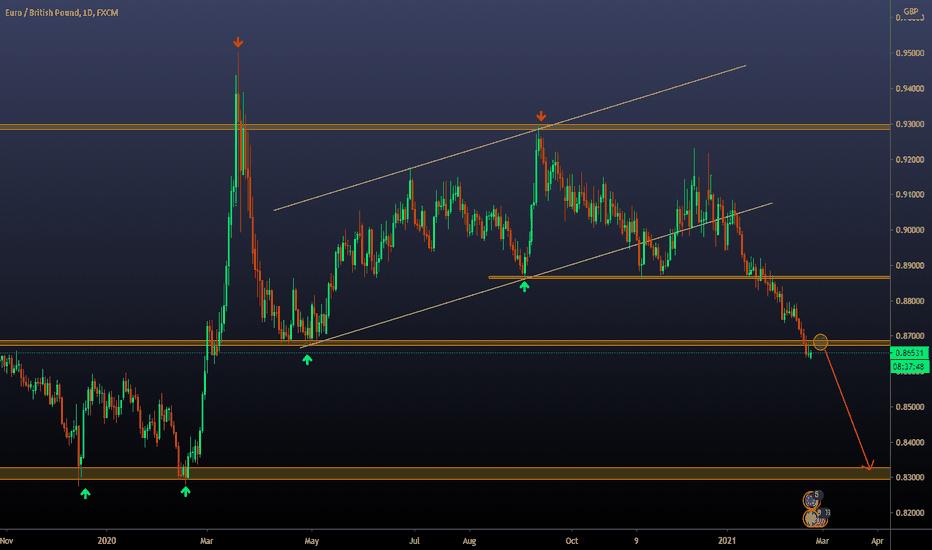The height and width of the screenshot is (550, 932).
Task: Open the upper event icon with badge 5
Action: (812, 499)
